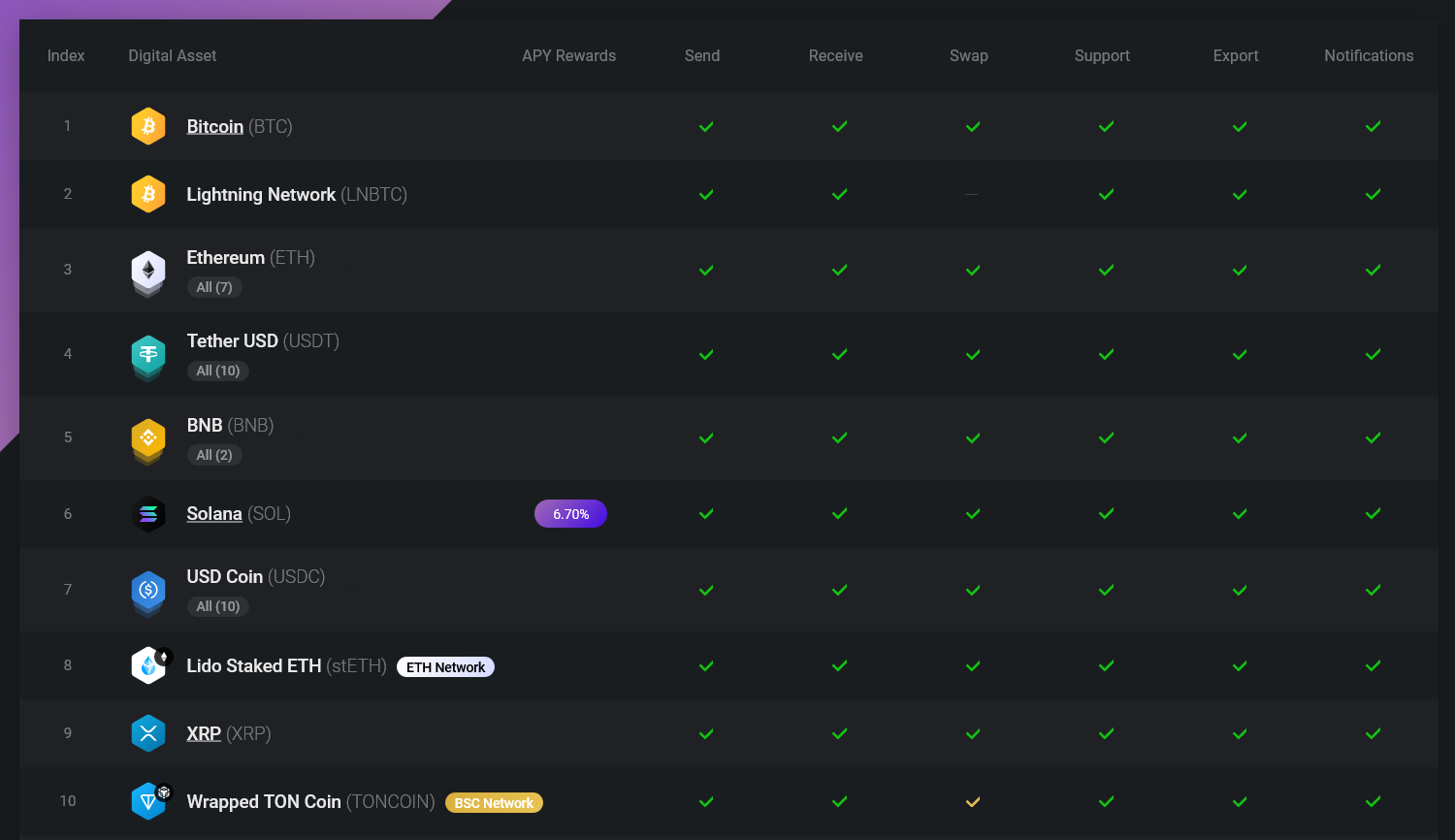Screen dimensions: 1455x840
Task: Click the BNB (BNB) asset name
Action: 230,425
